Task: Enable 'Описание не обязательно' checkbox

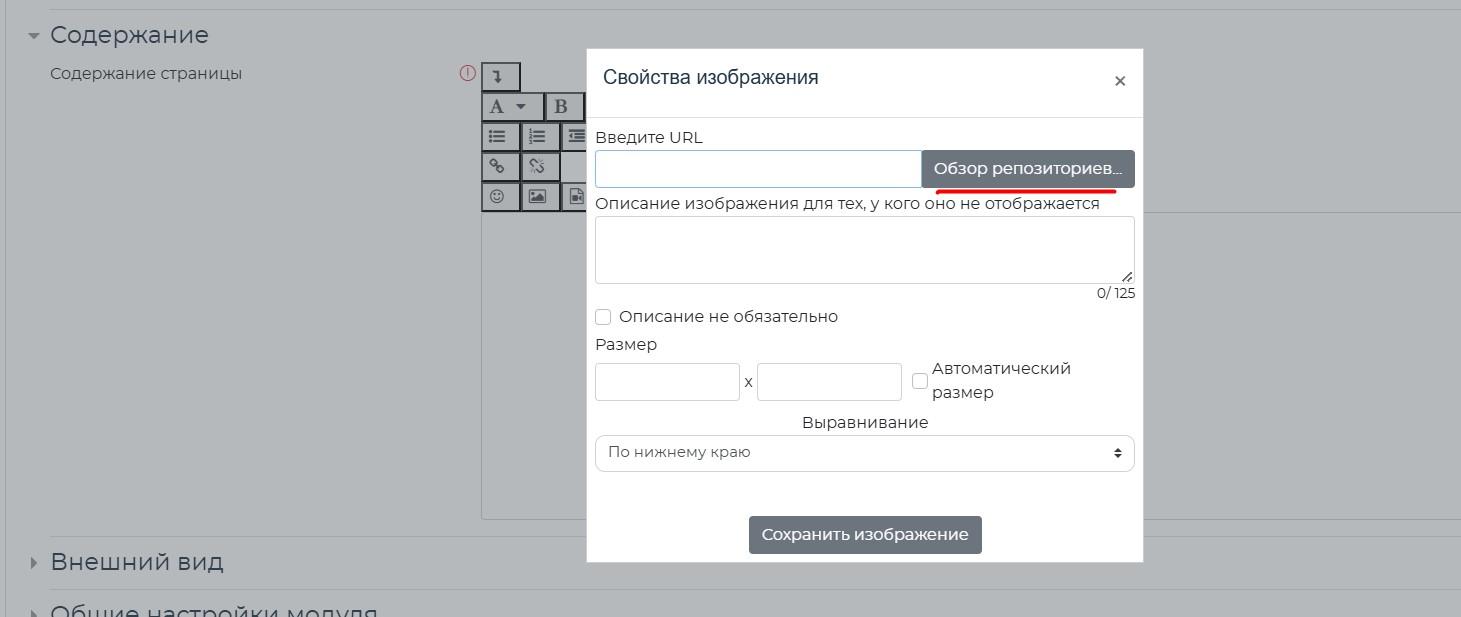Action: coord(603,317)
